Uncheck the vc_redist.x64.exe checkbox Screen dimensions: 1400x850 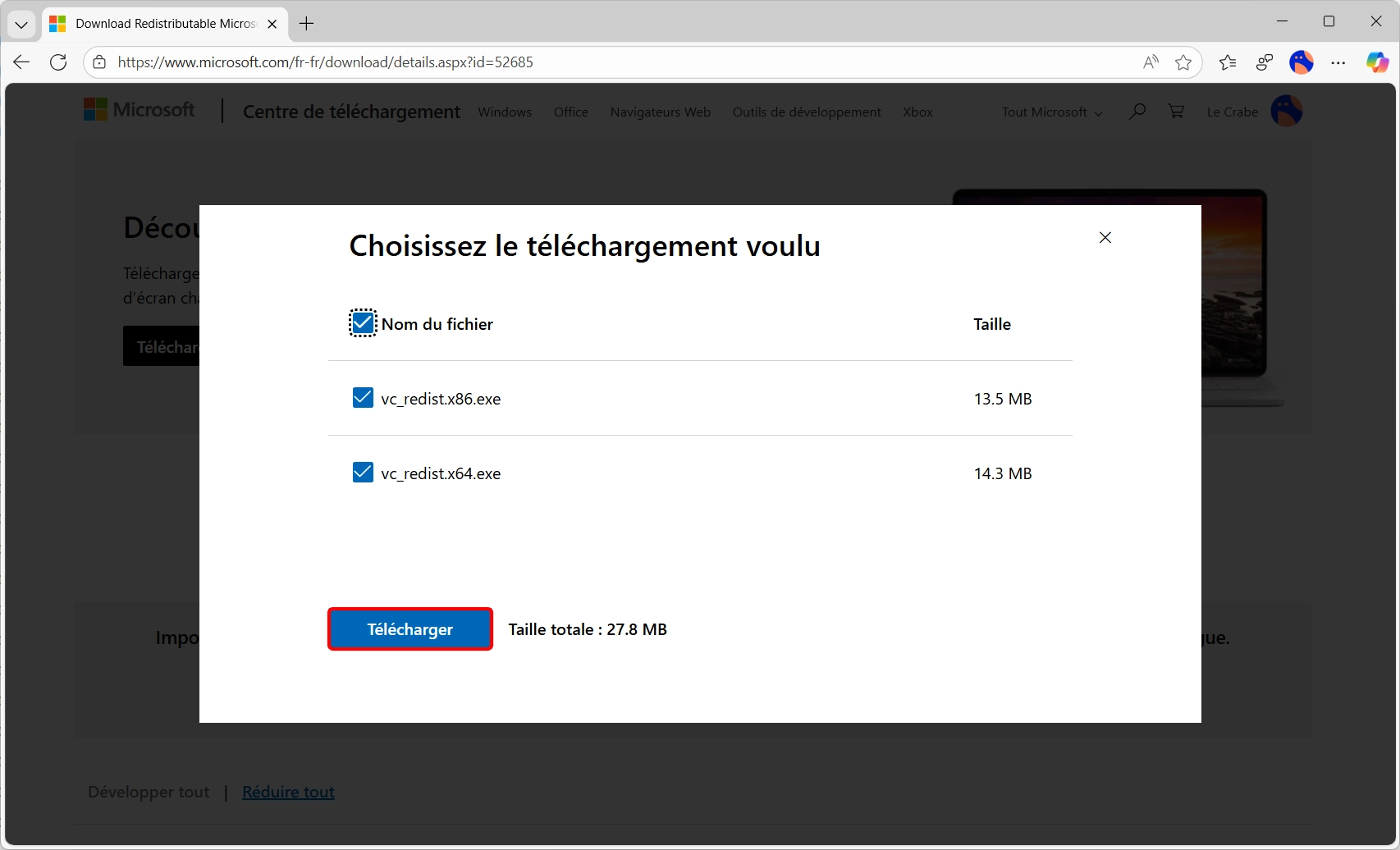[x=363, y=473]
